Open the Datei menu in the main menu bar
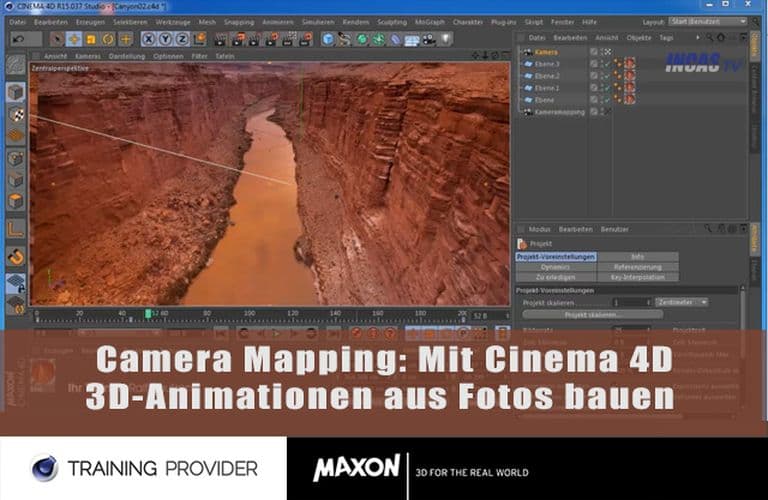 click(18, 22)
